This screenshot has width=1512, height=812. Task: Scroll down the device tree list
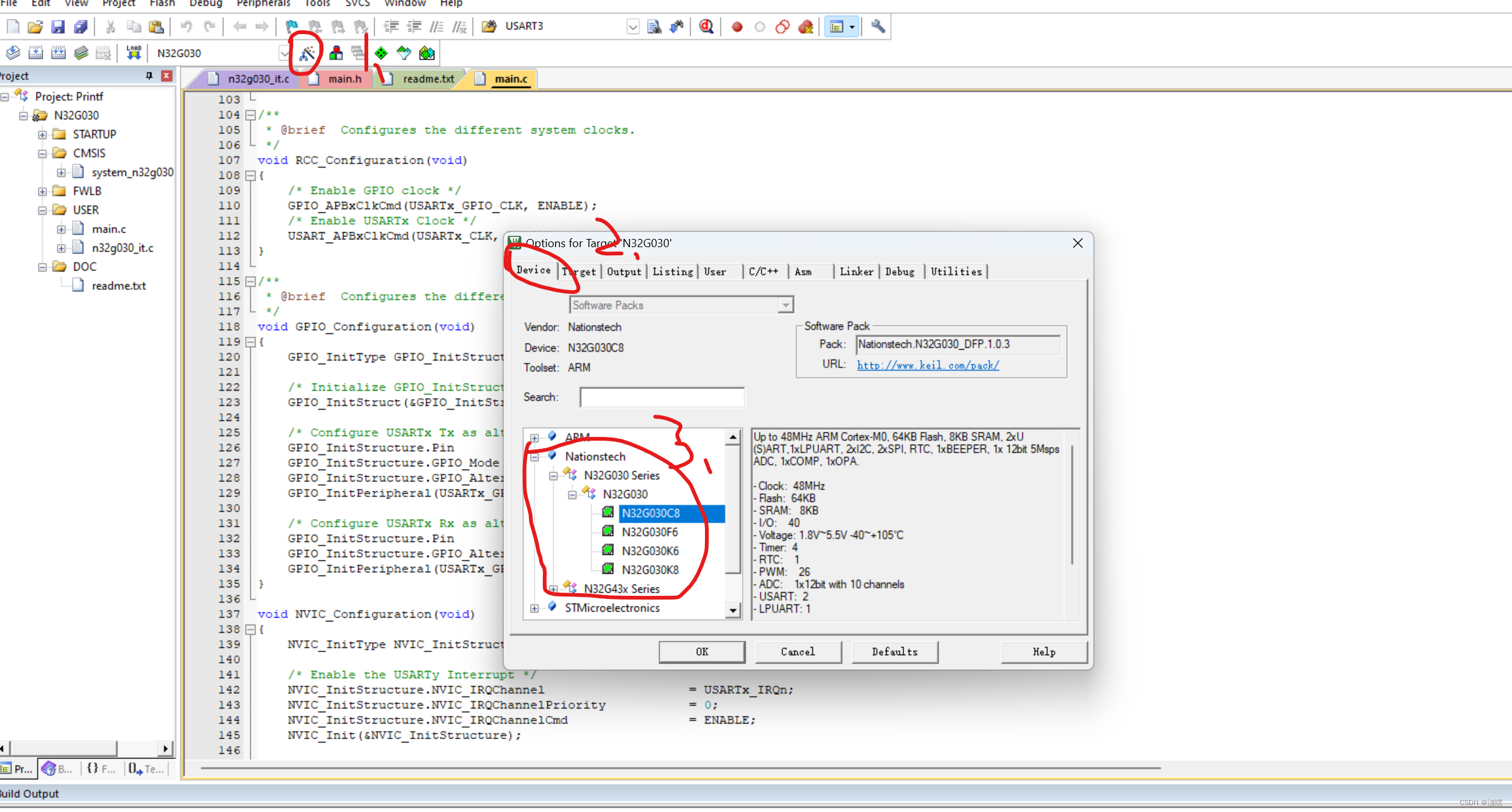(x=734, y=609)
